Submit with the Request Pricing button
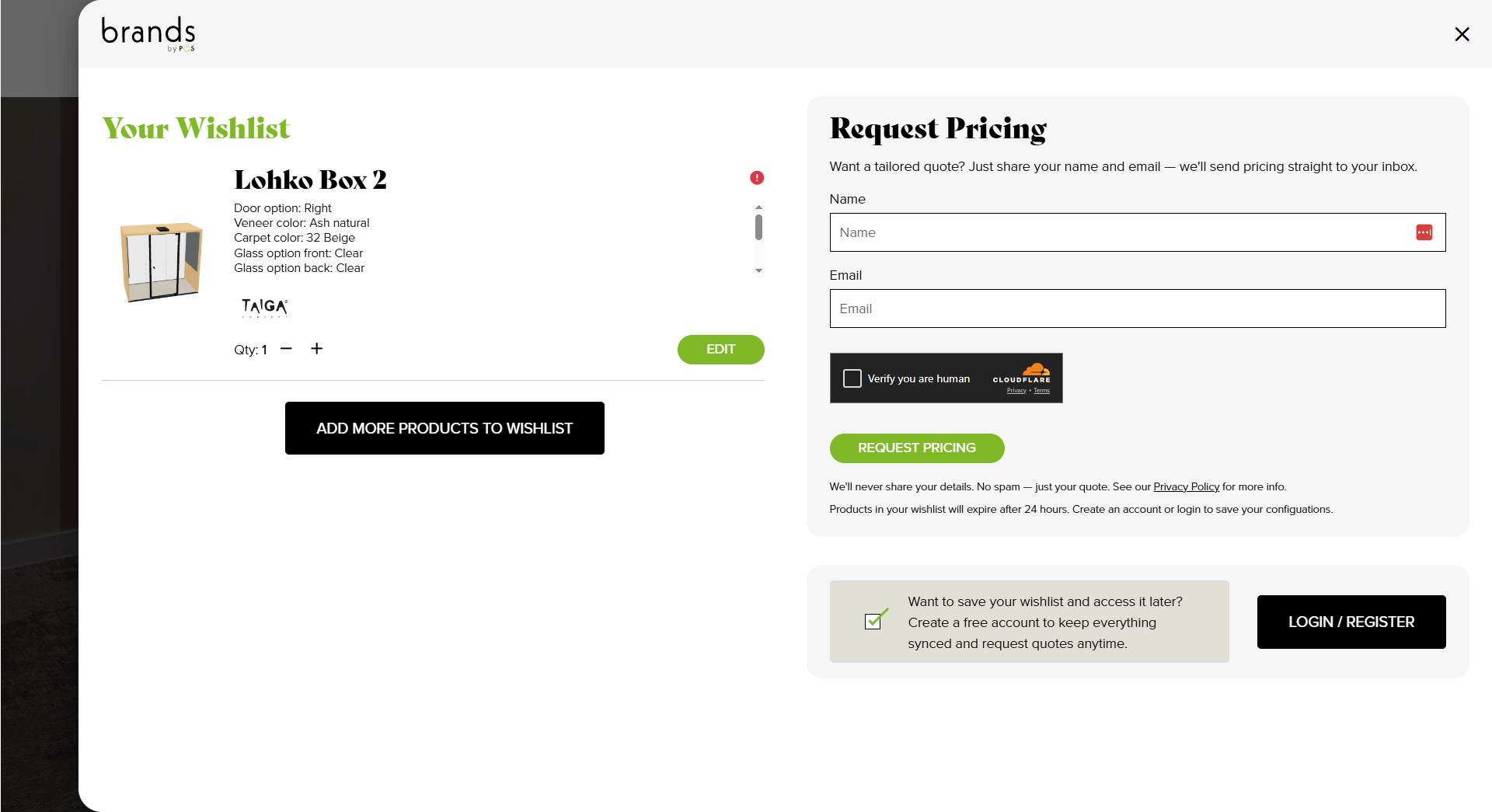The height and width of the screenshot is (812, 1492). point(916,448)
